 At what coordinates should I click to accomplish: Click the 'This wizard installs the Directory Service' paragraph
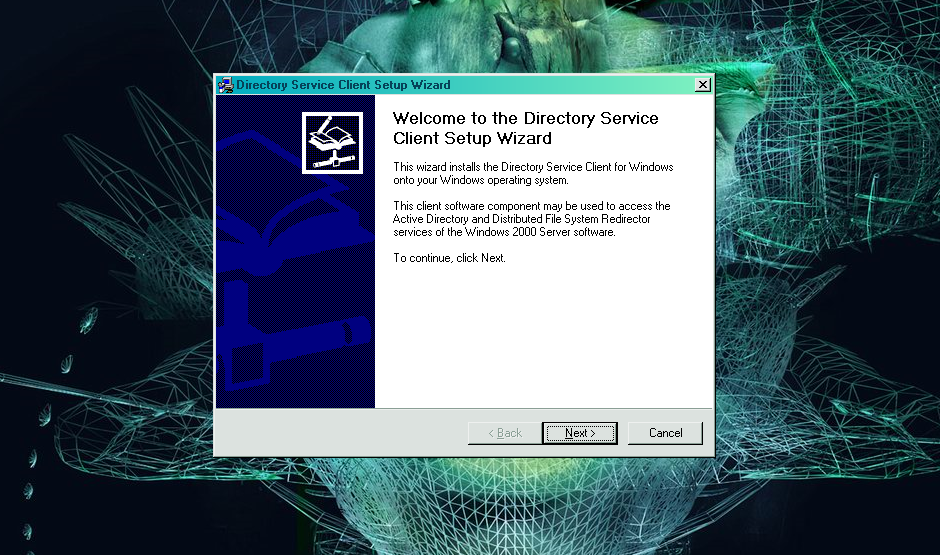tap(533, 173)
